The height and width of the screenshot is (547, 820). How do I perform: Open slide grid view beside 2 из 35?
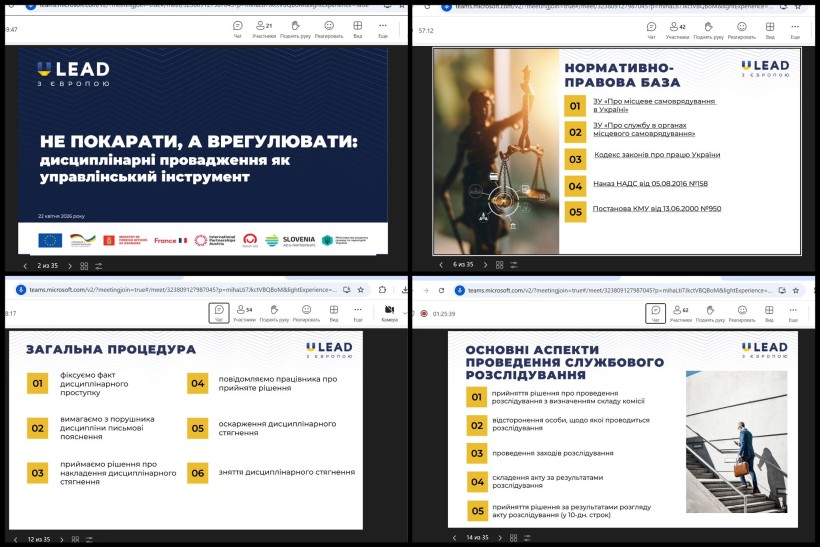click(x=84, y=266)
